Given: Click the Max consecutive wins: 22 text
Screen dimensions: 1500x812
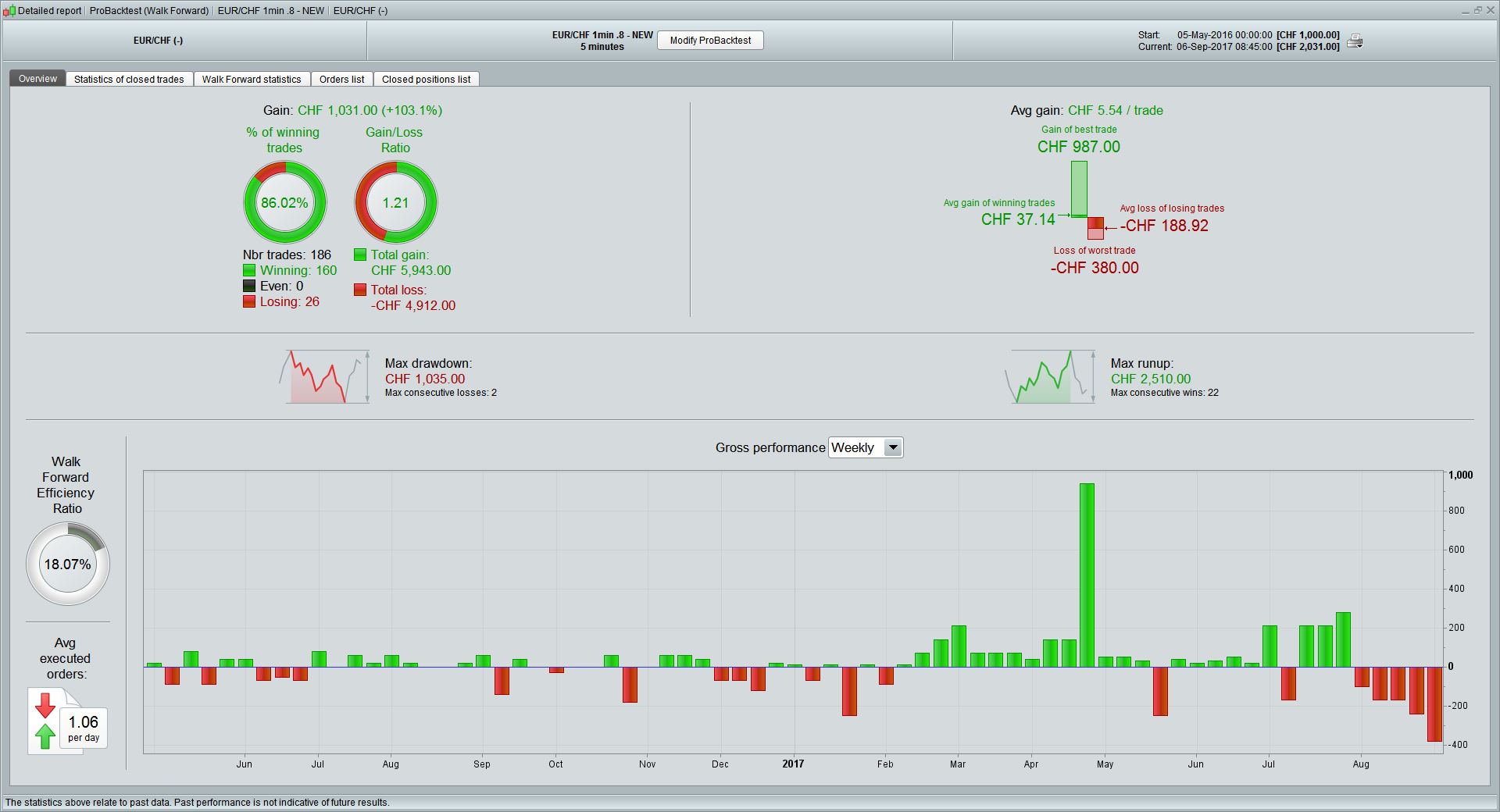Looking at the screenshot, I should click(x=1165, y=393).
